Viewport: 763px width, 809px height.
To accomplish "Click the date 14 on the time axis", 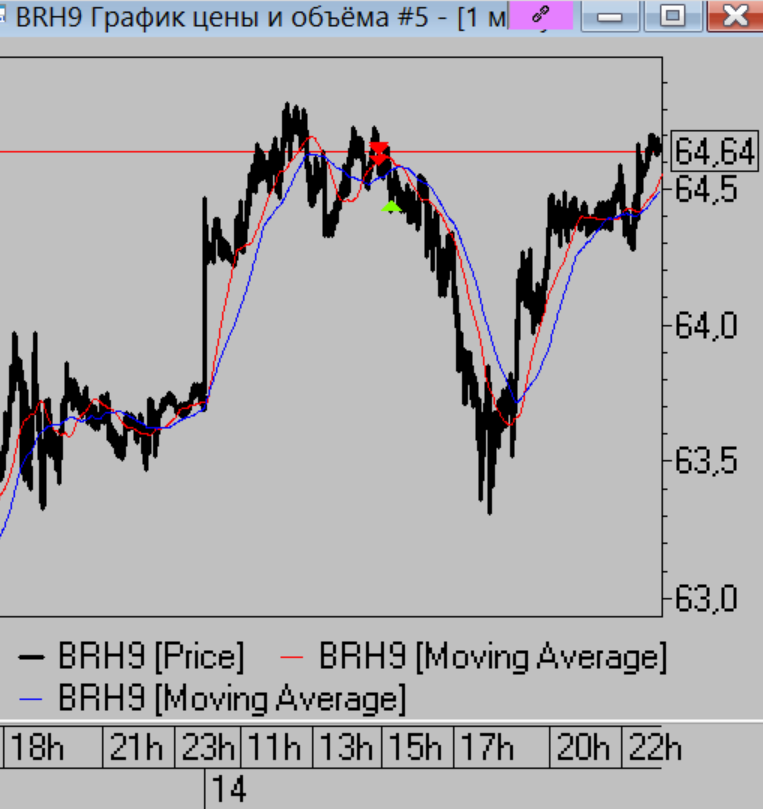I will (229, 790).
